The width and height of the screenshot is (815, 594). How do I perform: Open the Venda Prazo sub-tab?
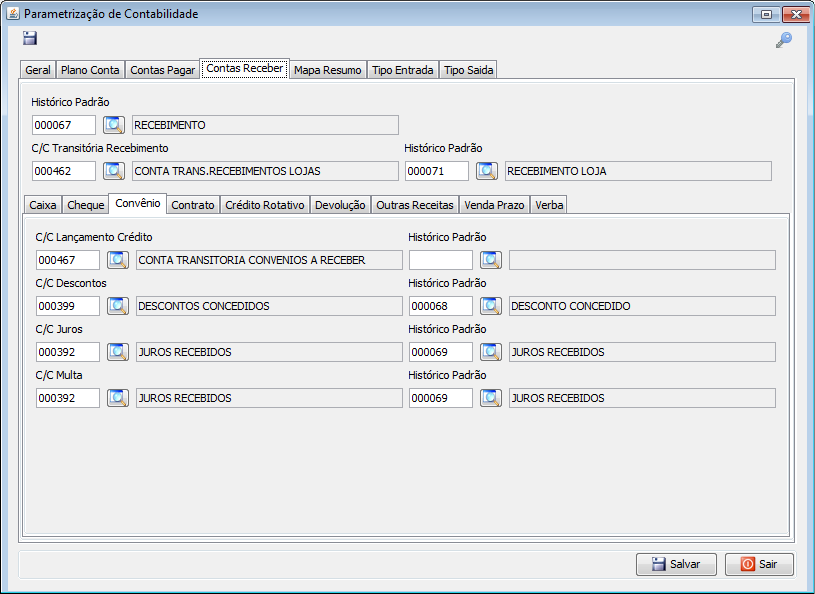[x=494, y=205]
